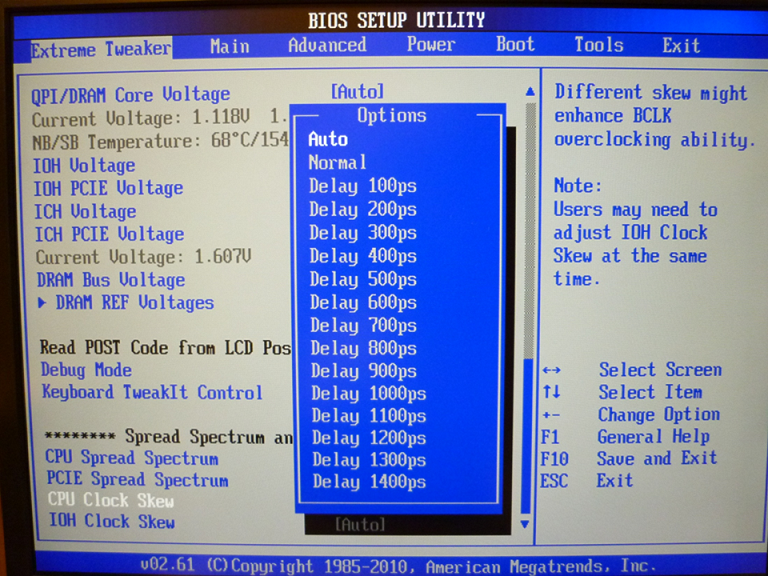The height and width of the screenshot is (576, 768).
Task: Click the blue scrollbar thumb
Action: (x=526, y=436)
